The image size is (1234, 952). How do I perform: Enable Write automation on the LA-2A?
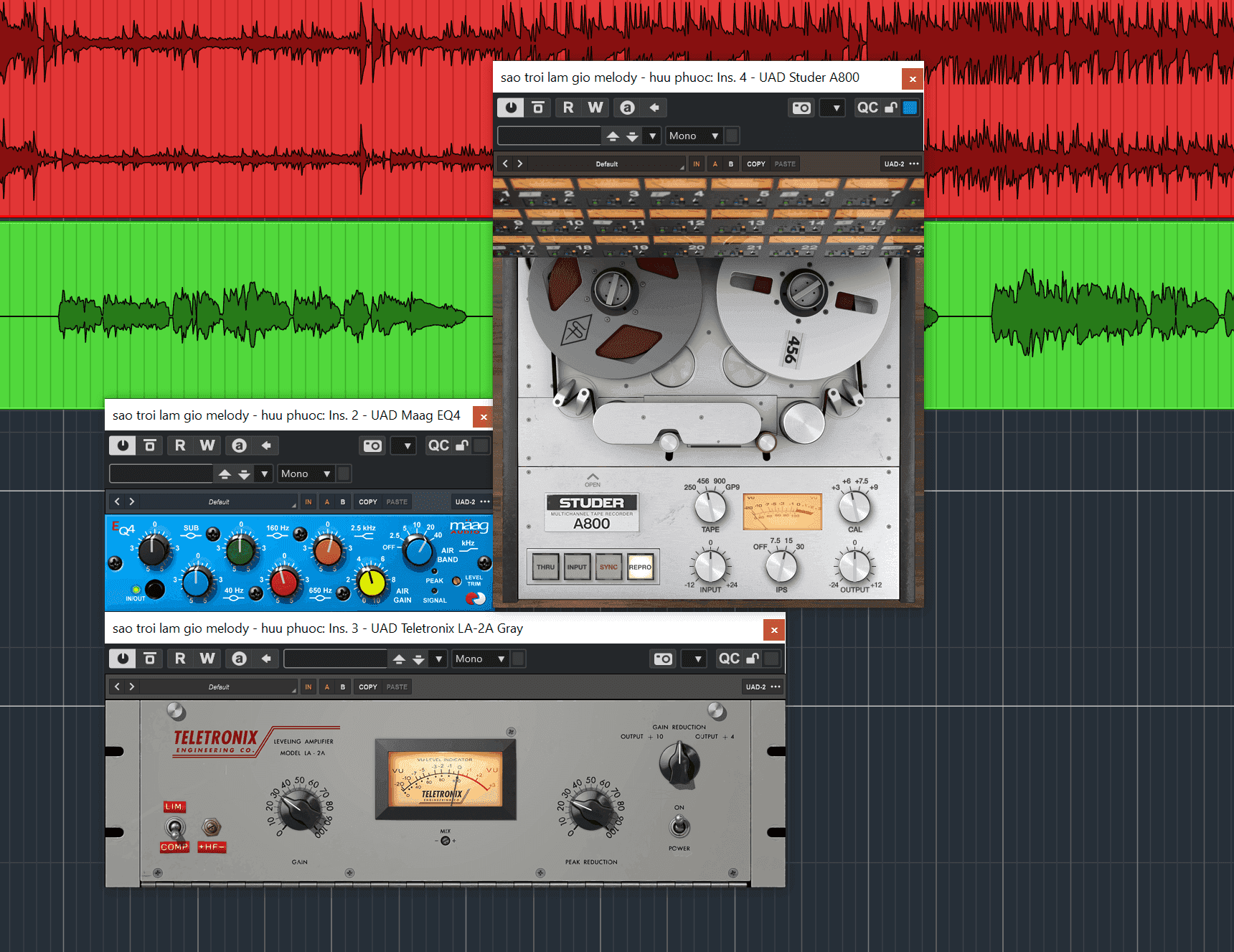pos(207,659)
